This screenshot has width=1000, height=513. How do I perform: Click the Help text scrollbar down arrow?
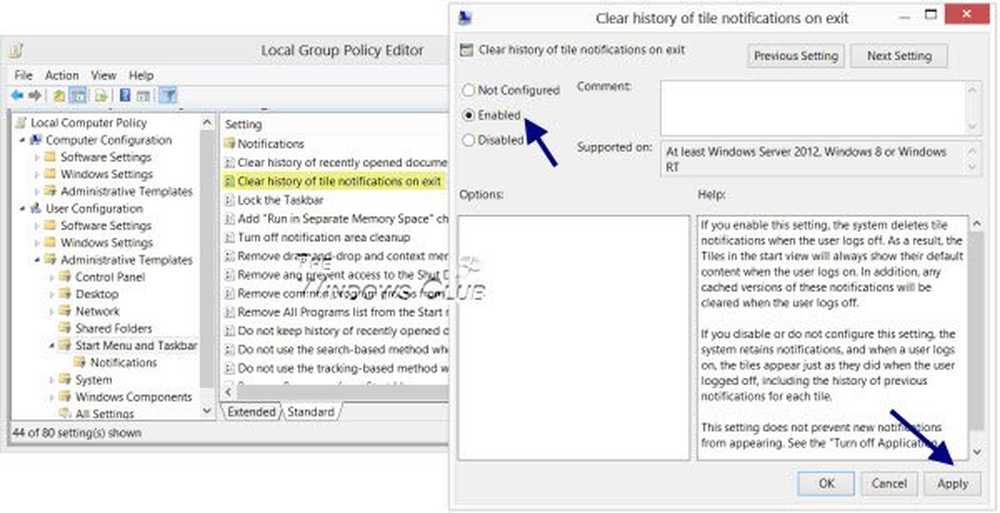point(976,452)
